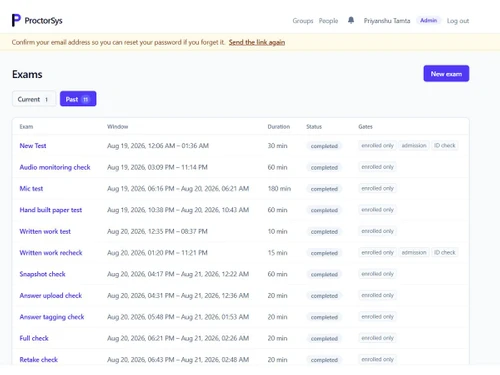
Task: Click the Status column header
Action: (x=314, y=127)
